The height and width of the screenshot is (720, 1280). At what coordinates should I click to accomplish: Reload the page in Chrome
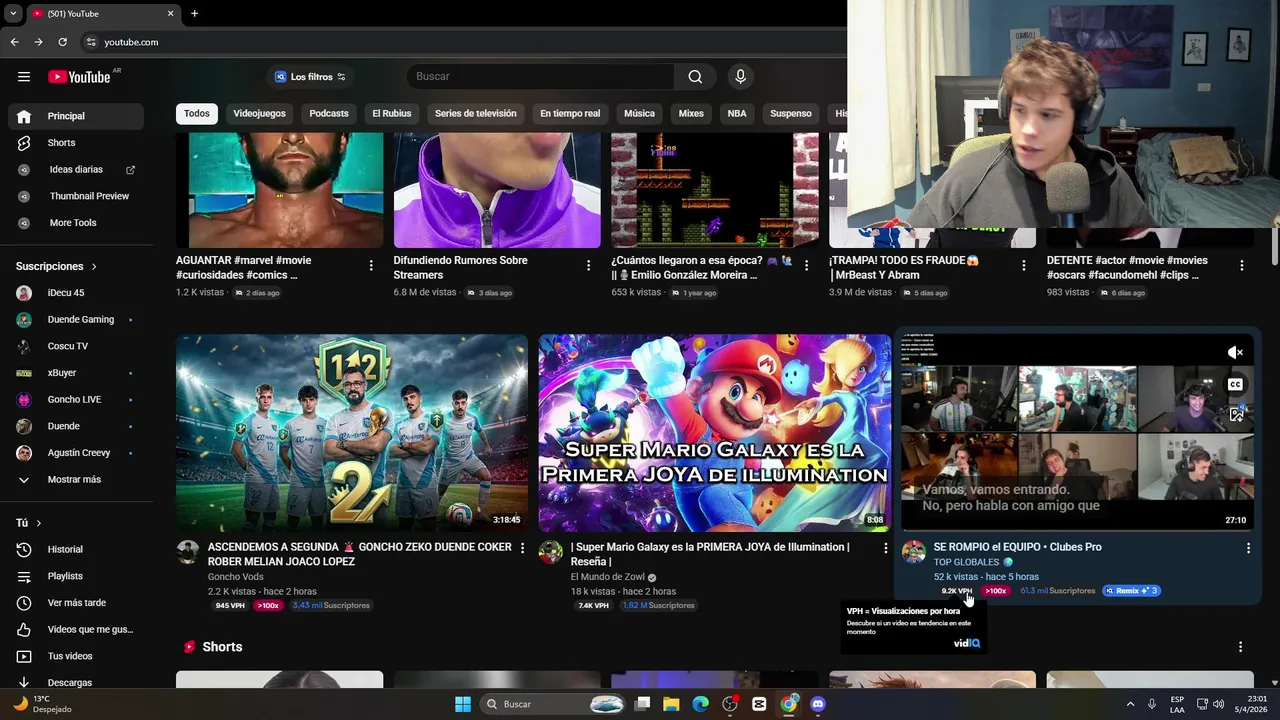[x=62, y=42]
